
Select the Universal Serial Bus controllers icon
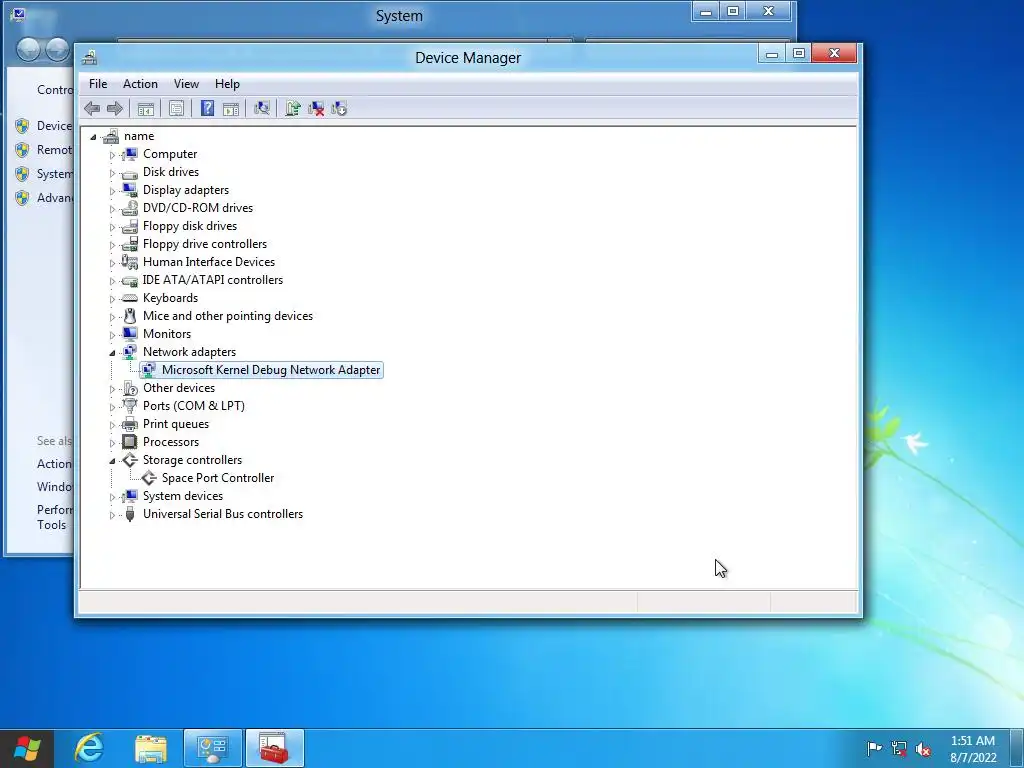point(130,514)
